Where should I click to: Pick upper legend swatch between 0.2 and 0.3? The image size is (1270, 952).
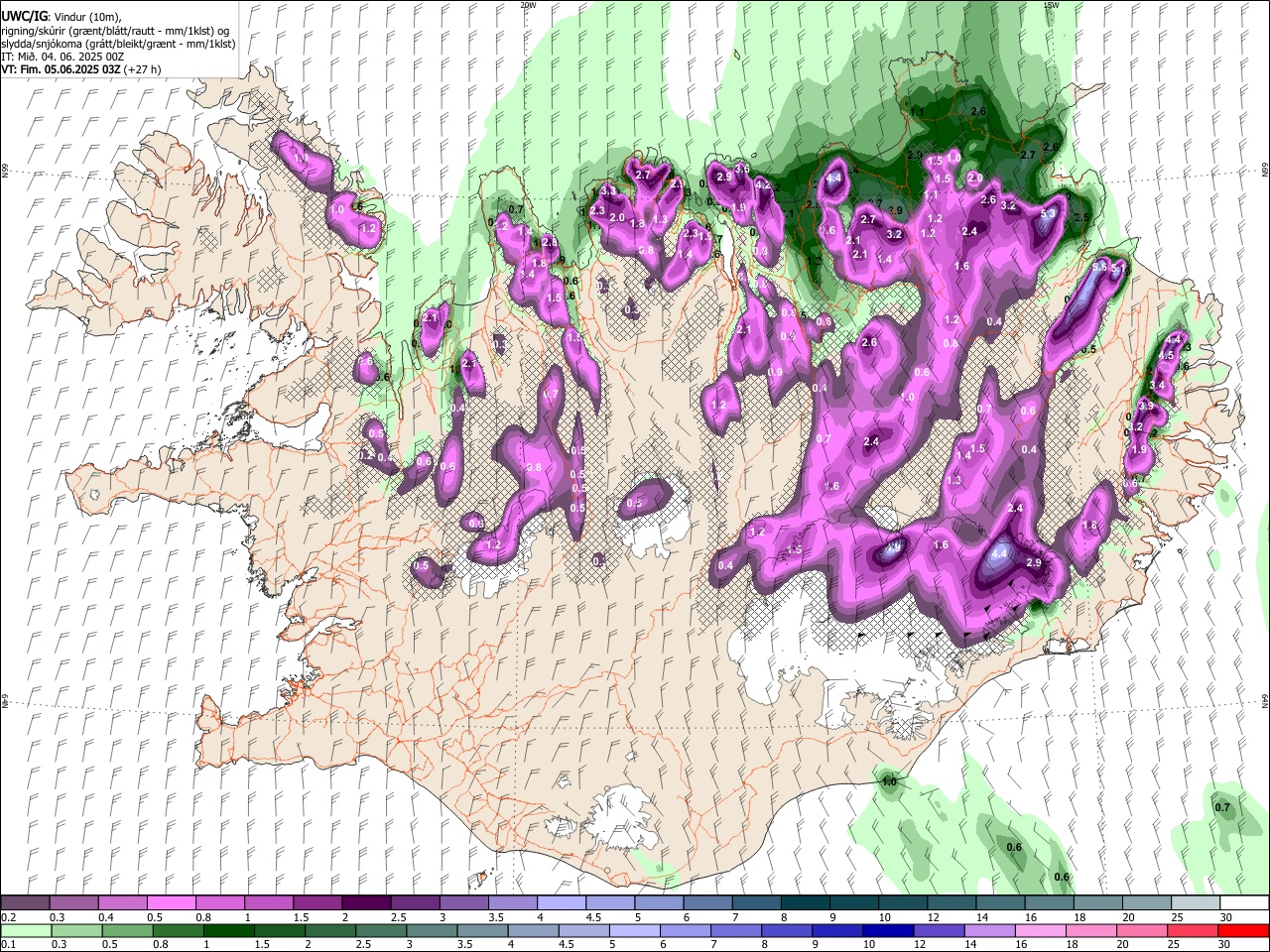click(25, 903)
